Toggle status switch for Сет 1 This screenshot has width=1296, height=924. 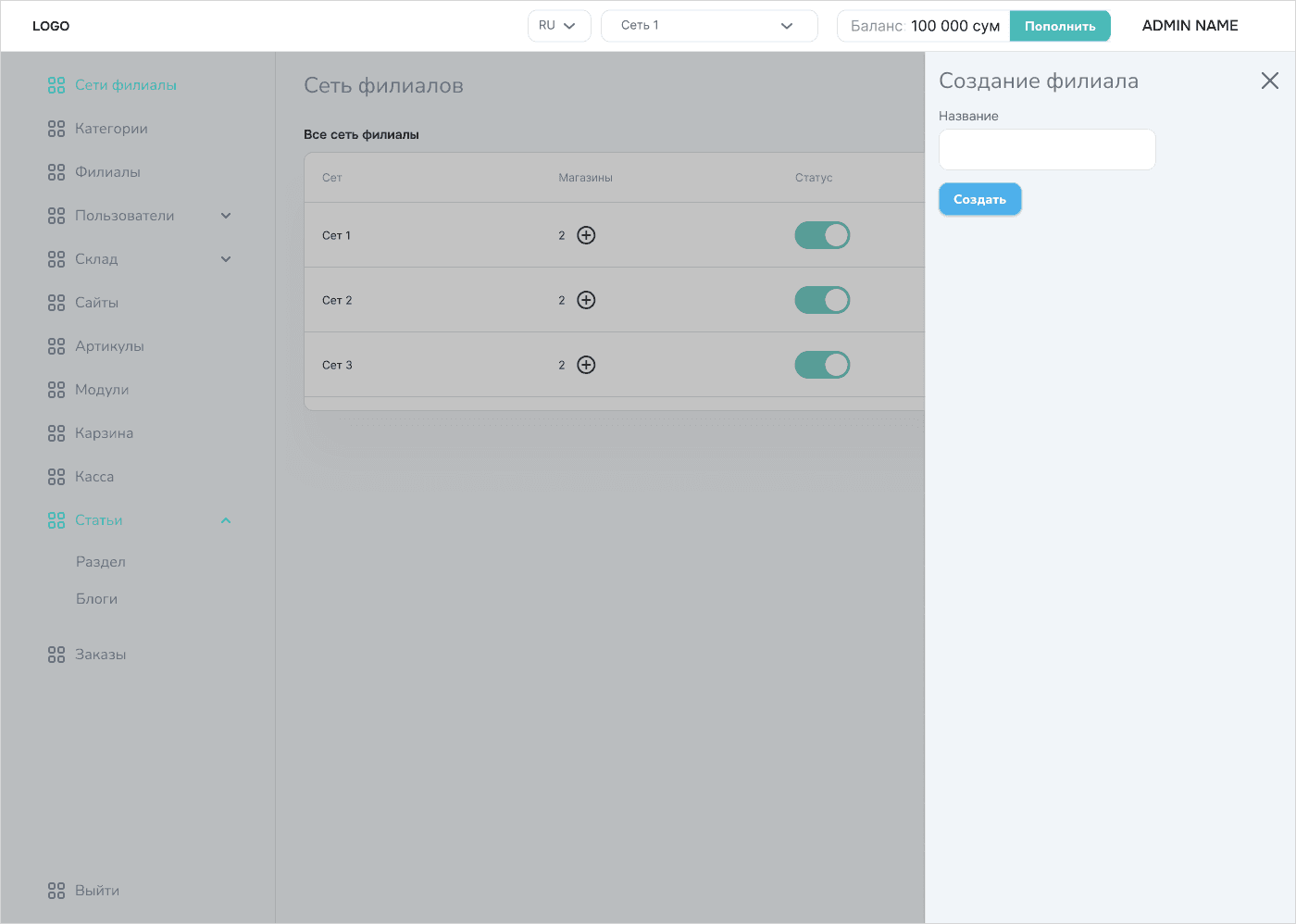tap(822, 235)
